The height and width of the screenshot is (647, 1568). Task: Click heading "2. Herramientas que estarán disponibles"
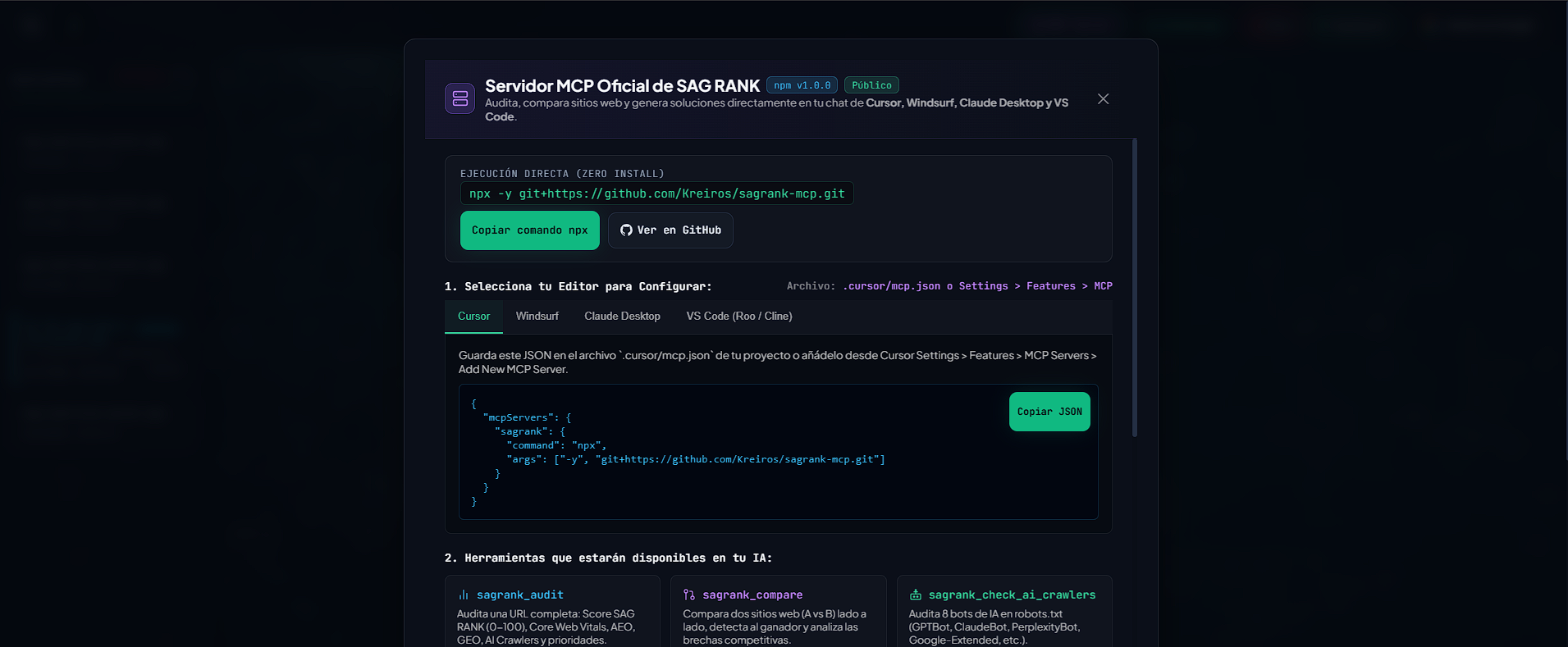(x=608, y=558)
